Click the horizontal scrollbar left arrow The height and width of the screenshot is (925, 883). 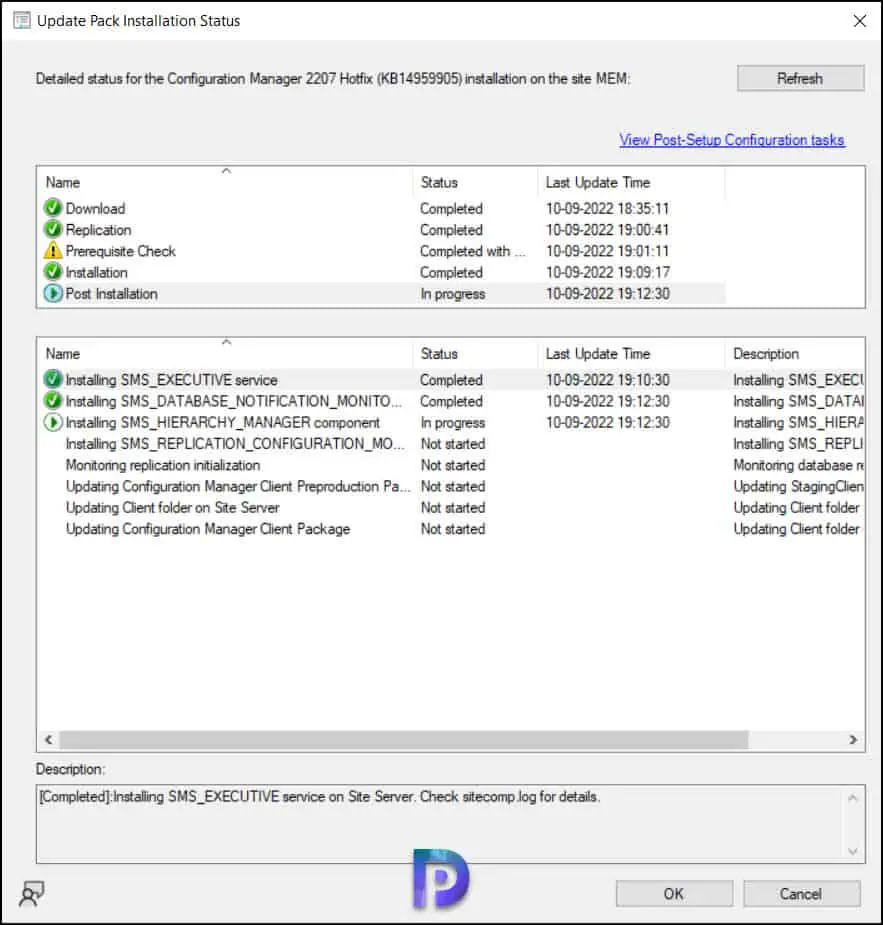tap(48, 739)
